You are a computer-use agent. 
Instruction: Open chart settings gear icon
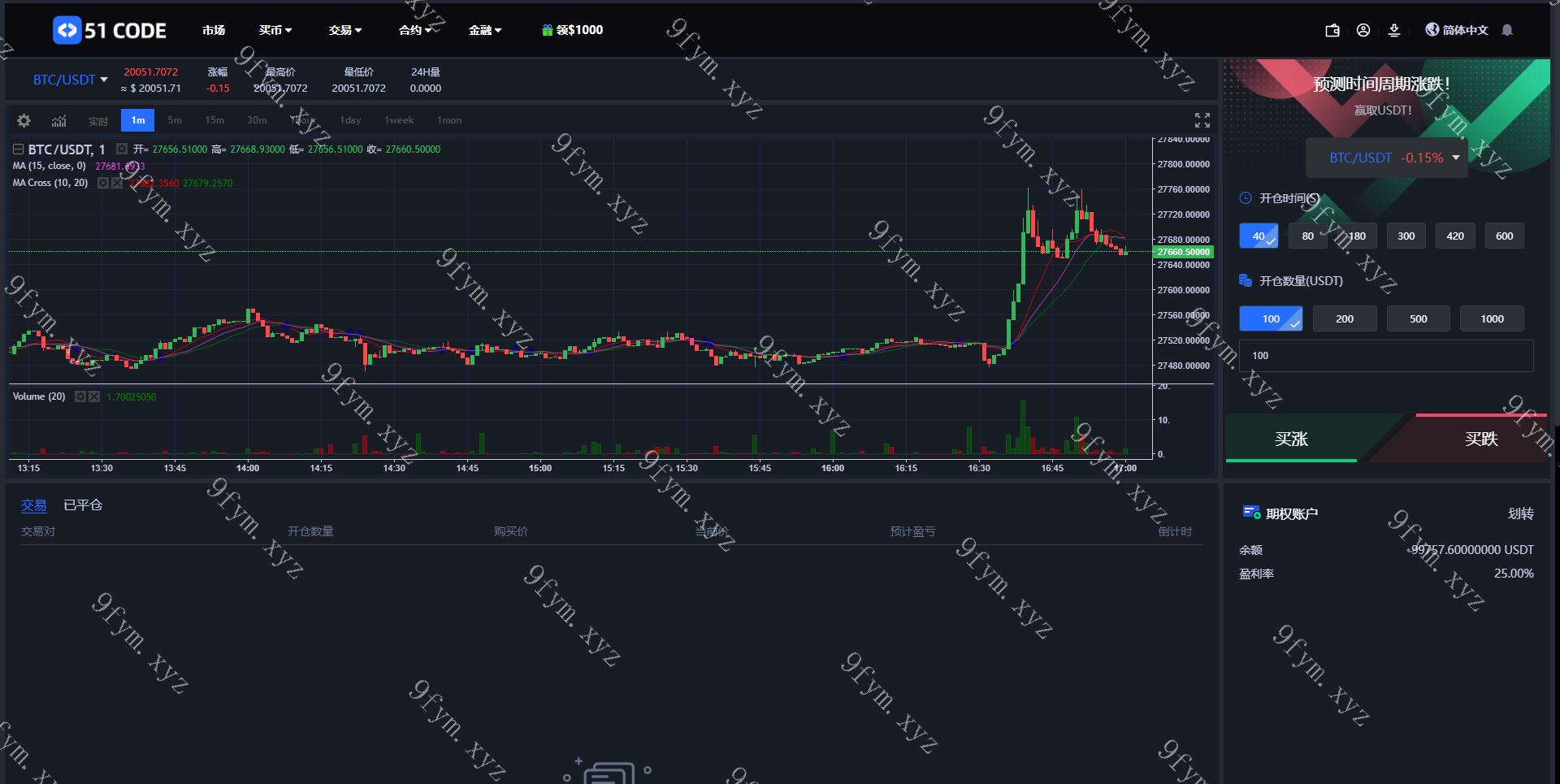[24, 120]
